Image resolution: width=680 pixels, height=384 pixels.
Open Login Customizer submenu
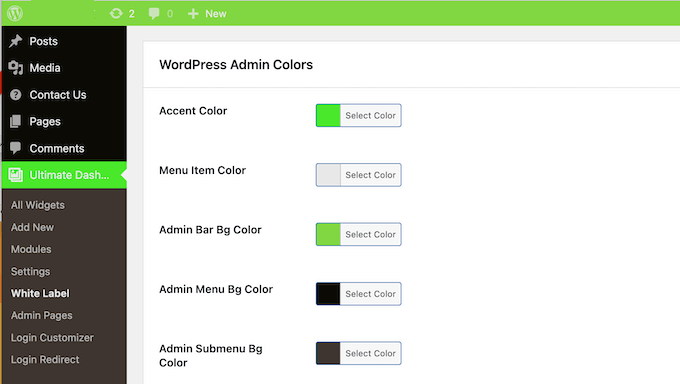point(52,338)
